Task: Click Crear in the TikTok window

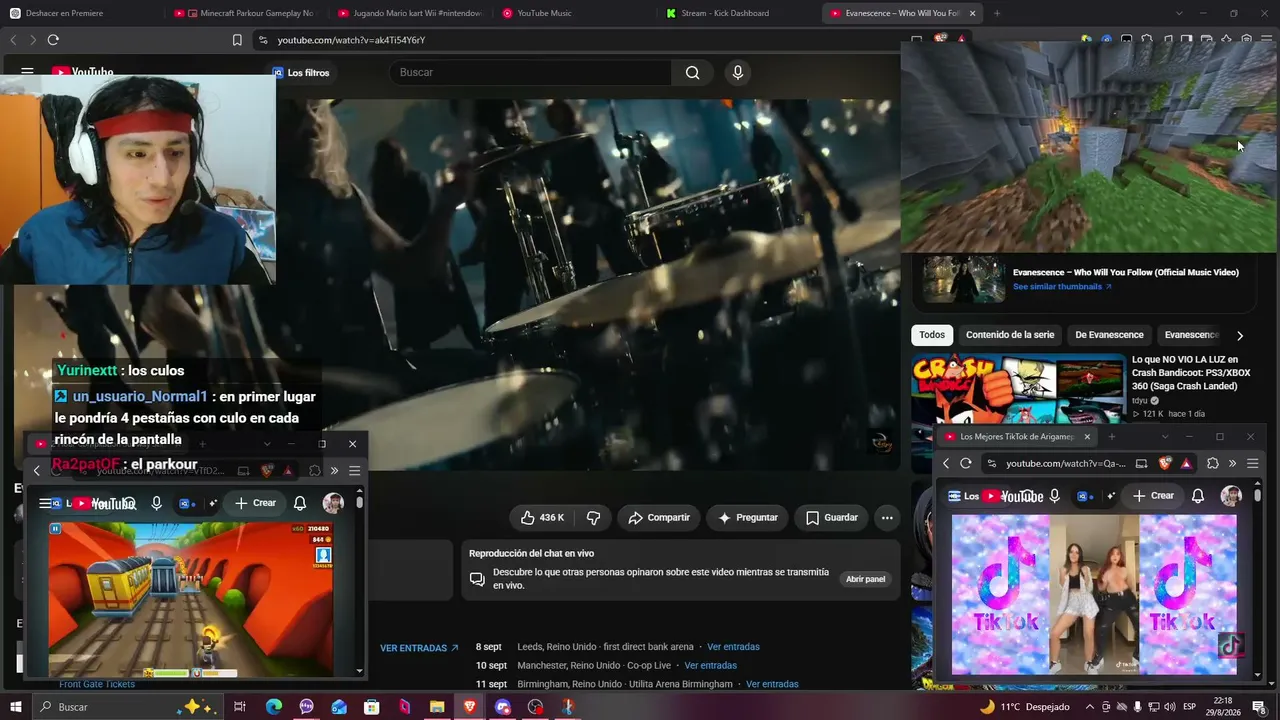Action: (1153, 496)
